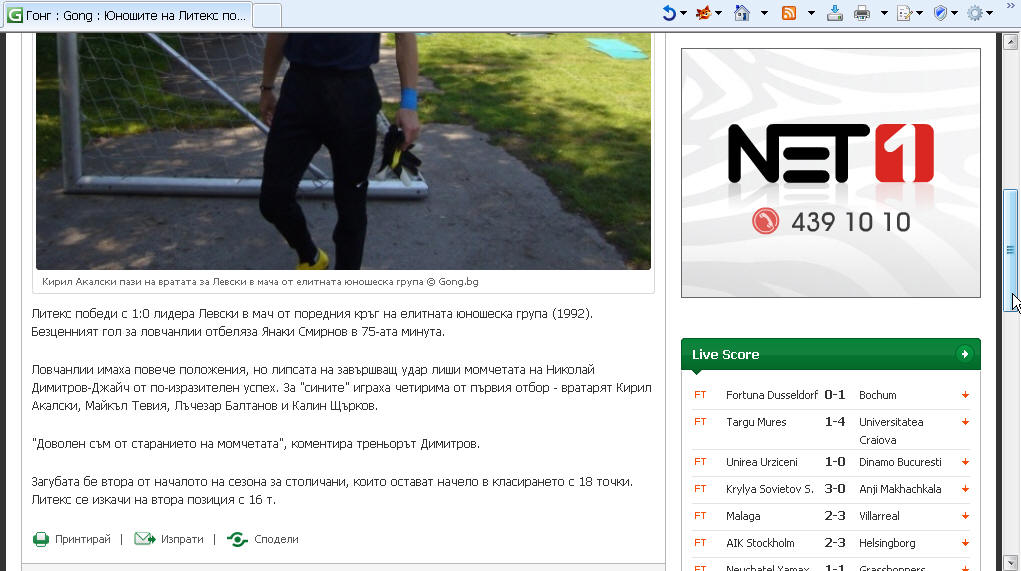1021x571 pixels.
Task: Expand AIK Stockholm match red arrow
Action: pos(965,544)
